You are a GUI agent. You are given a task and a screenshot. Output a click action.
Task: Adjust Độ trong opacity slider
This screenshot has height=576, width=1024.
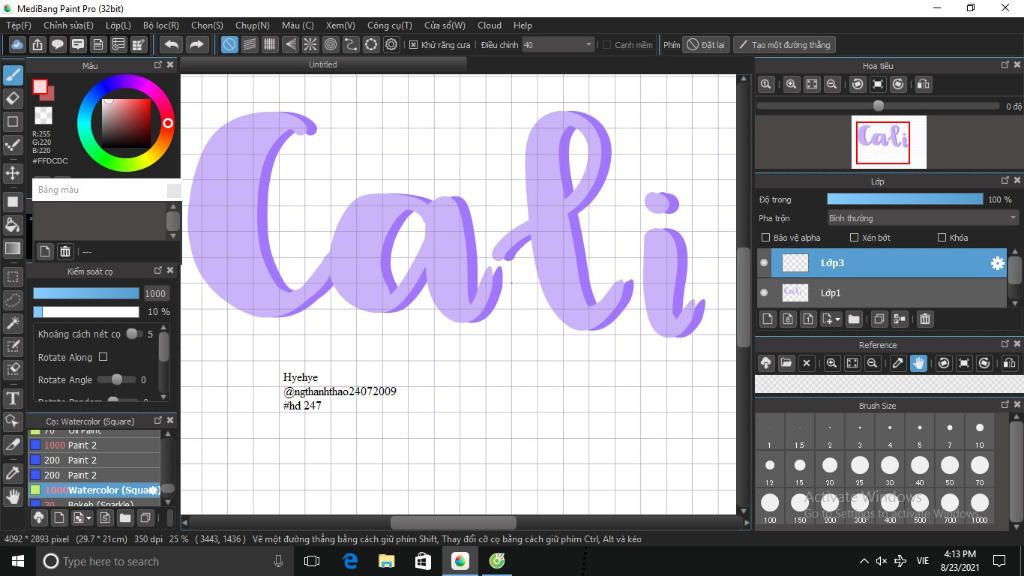point(904,199)
